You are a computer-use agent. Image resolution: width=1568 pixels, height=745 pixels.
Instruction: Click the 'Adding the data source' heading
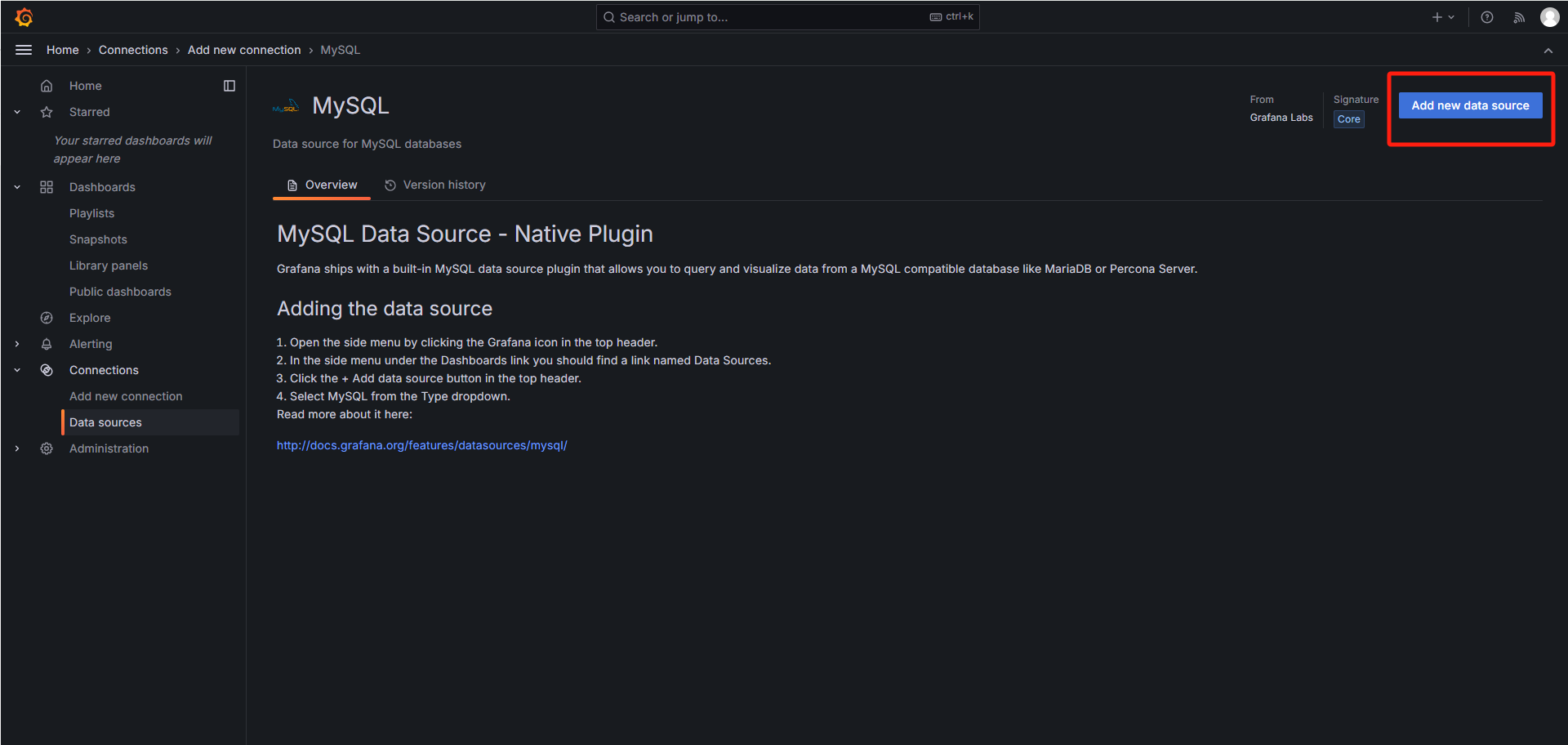coord(385,309)
